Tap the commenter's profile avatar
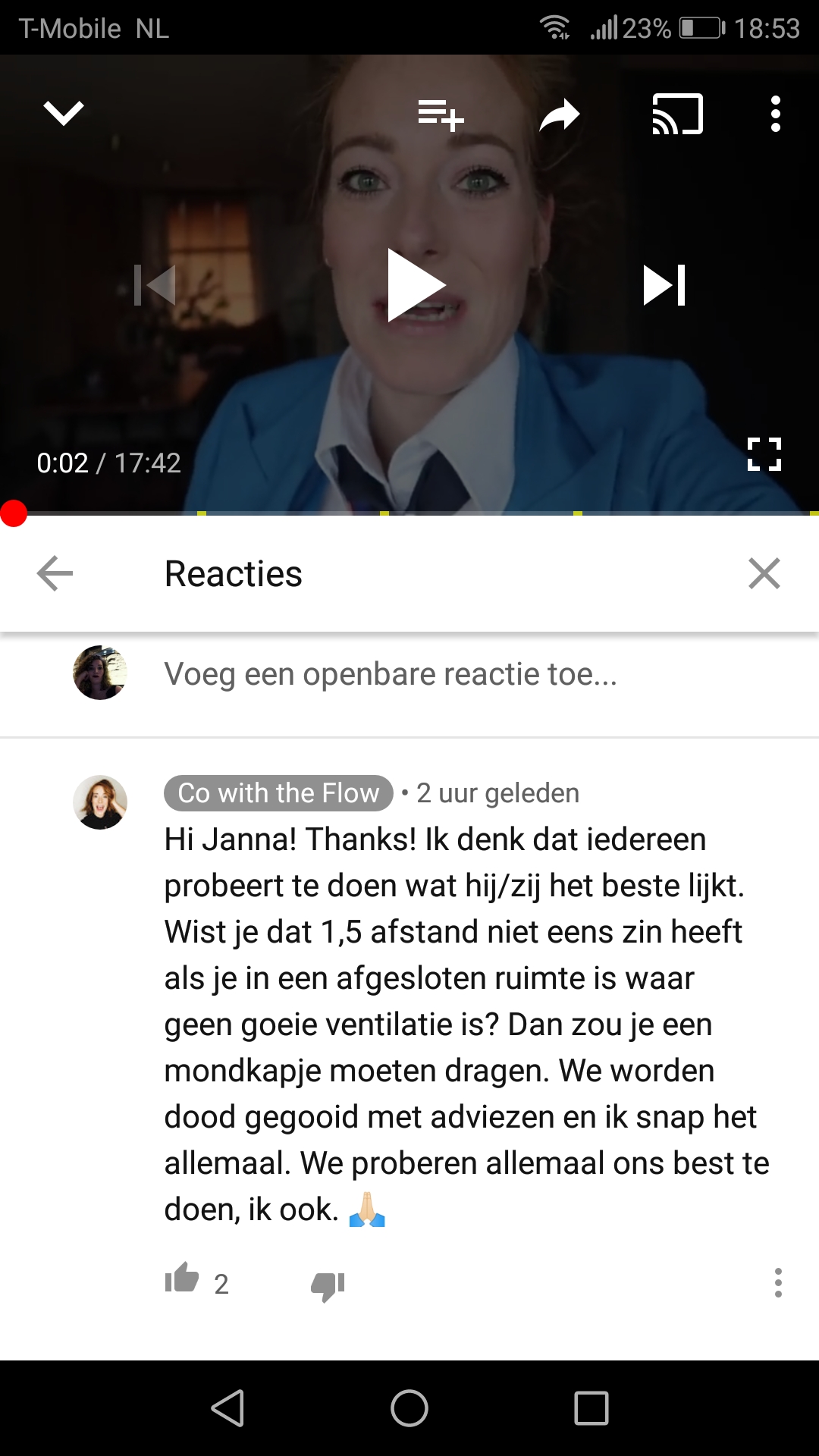The height and width of the screenshot is (1456, 819). [100, 802]
